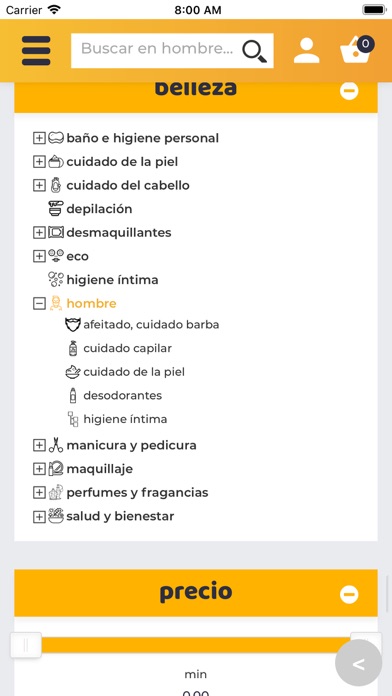This screenshot has width=392, height=696.
Task: Tap the salad bowl icon for salud
Action: click(x=56, y=516)
